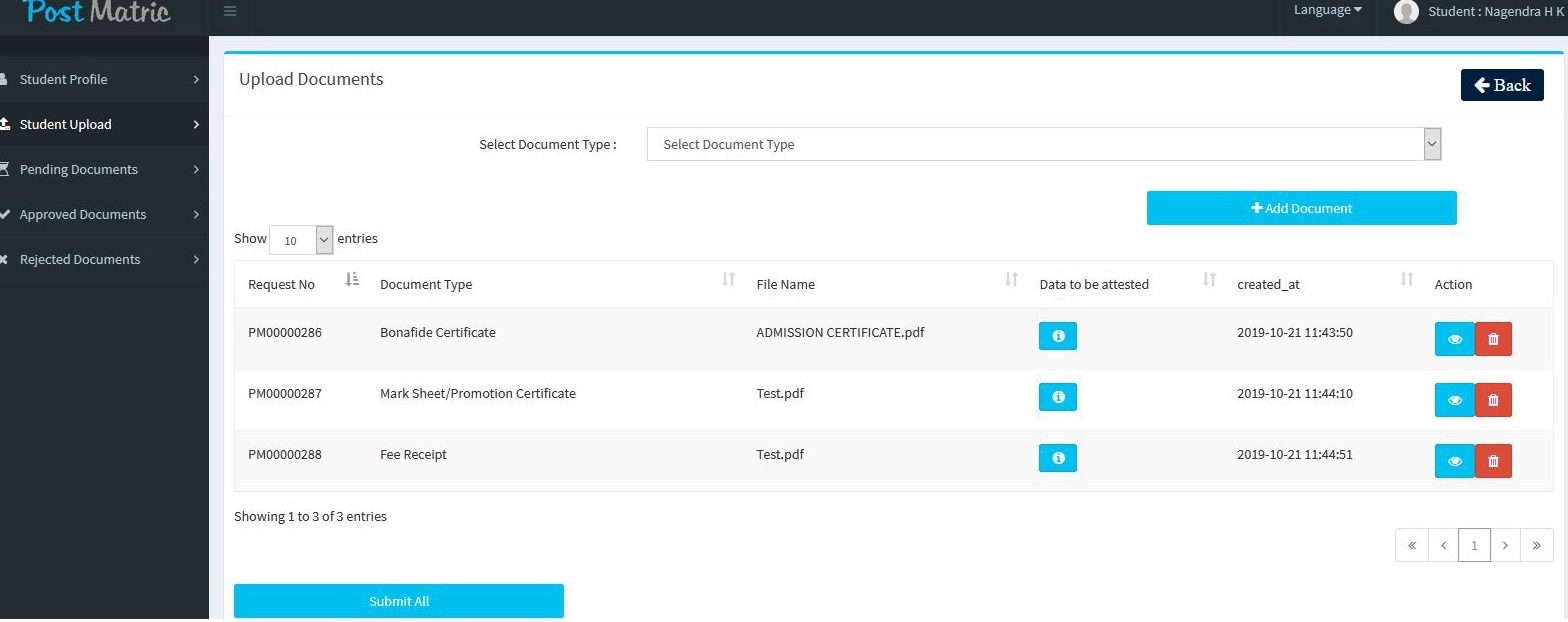
Task: Click Bonafide Certificate document type cell
Action: (438, 332)
